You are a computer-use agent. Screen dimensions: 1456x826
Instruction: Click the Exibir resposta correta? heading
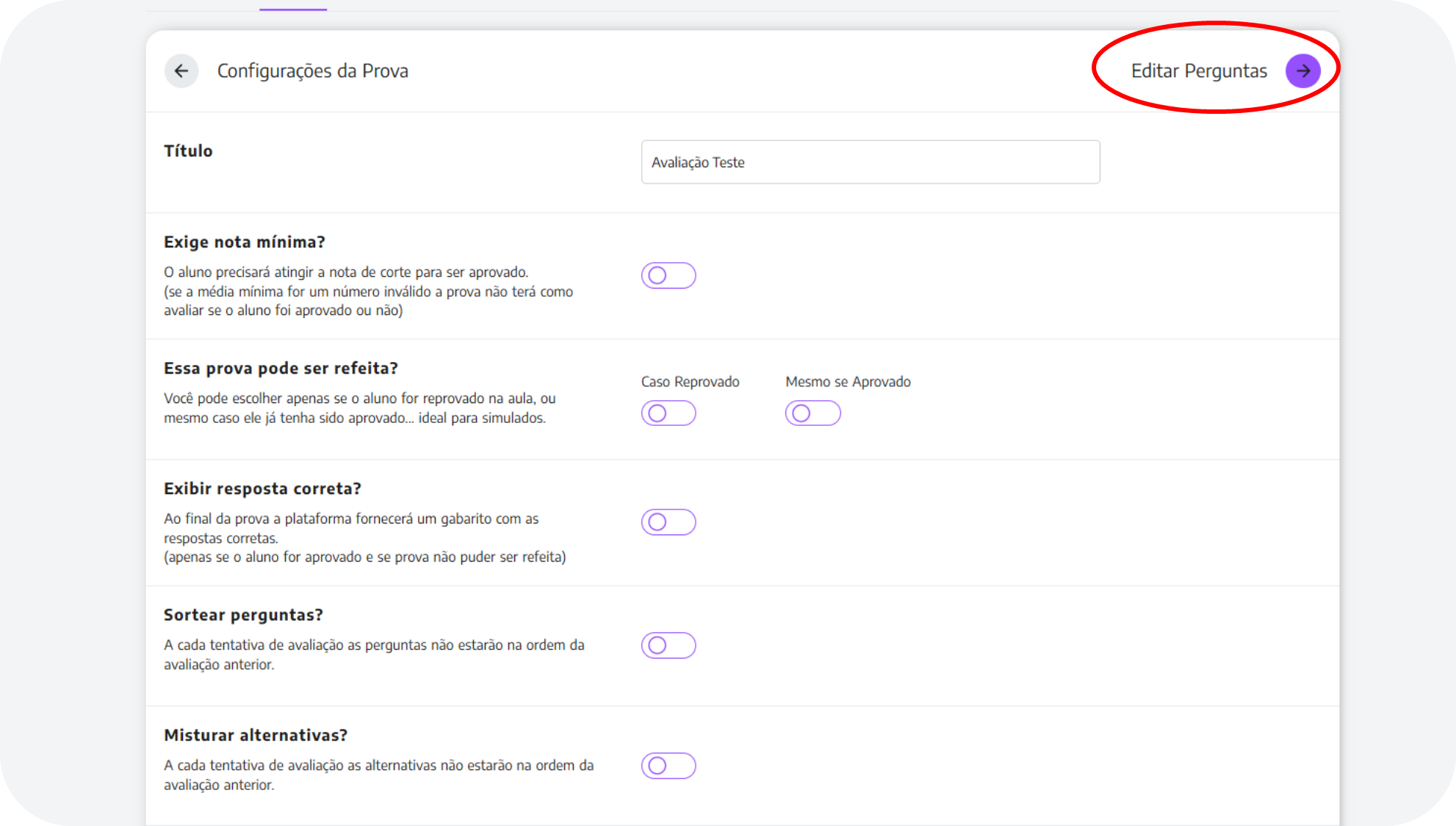point(262,489)
